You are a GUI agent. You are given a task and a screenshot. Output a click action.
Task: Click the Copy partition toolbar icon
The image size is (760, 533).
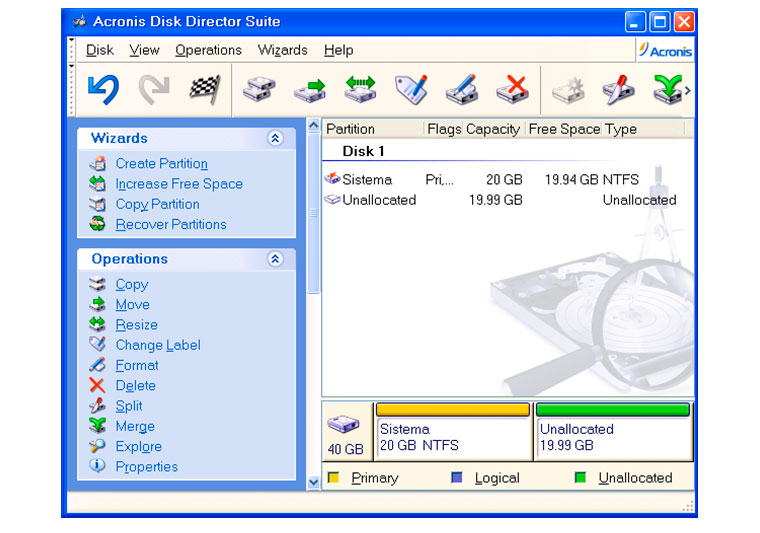259,90
